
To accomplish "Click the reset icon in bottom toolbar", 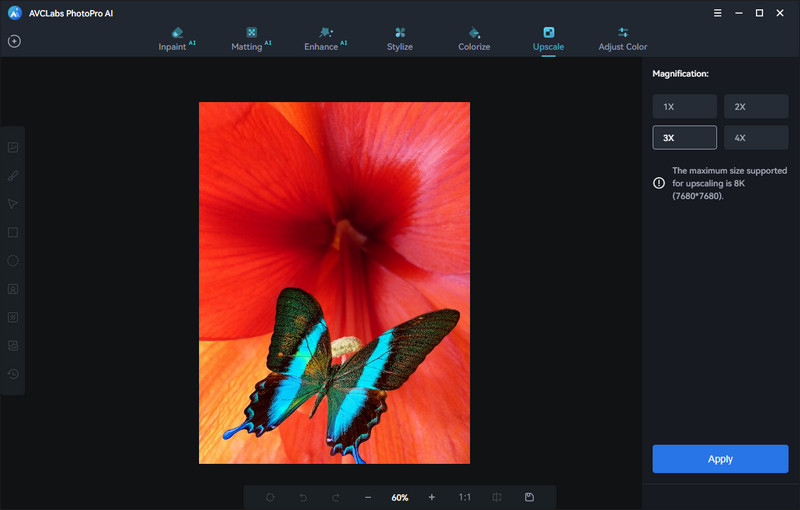I will [270, 497].
